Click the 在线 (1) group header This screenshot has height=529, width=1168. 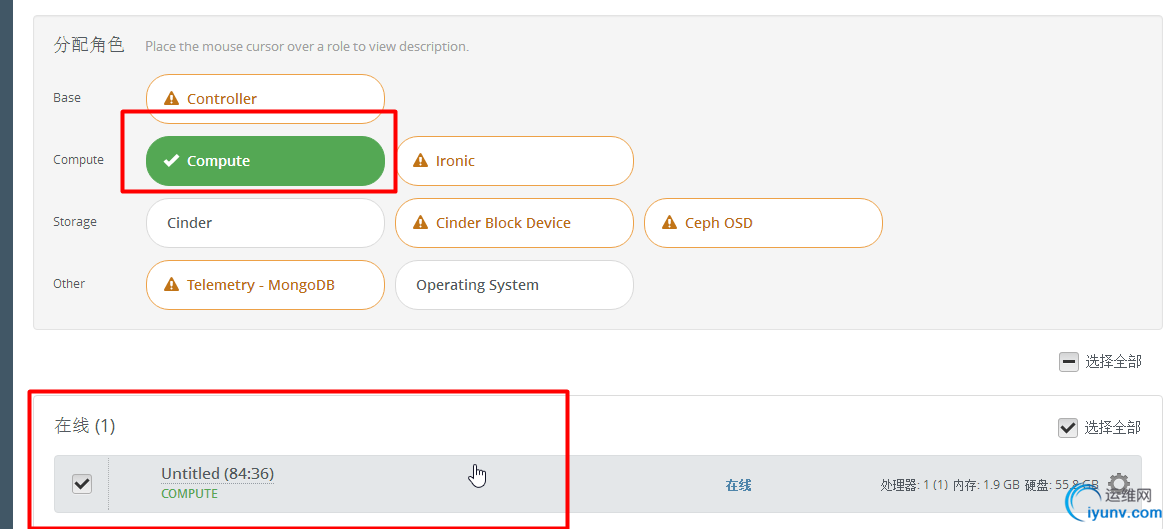click(x=85, y=426)
